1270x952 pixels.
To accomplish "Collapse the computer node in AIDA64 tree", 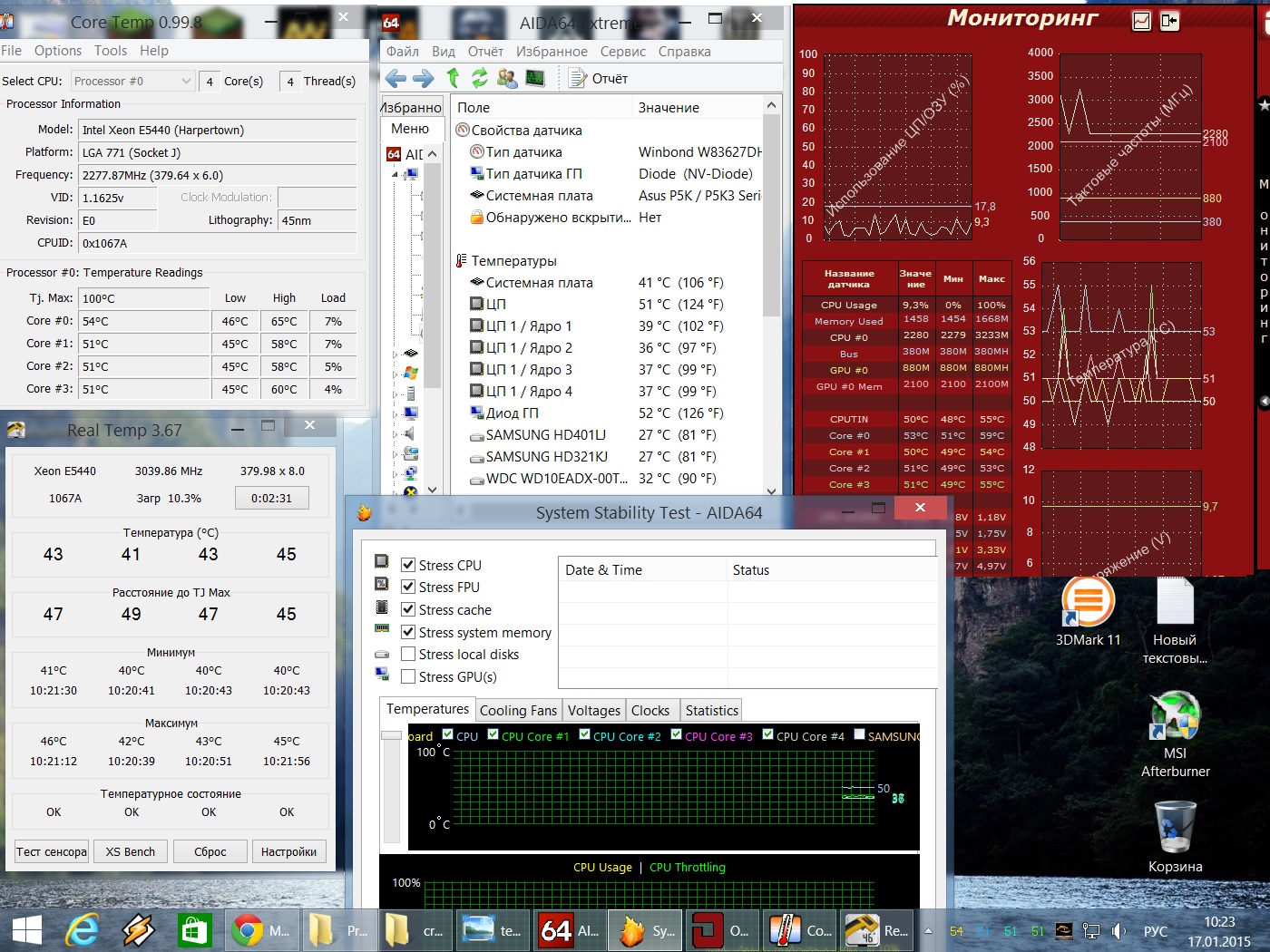I will point(395,174).
